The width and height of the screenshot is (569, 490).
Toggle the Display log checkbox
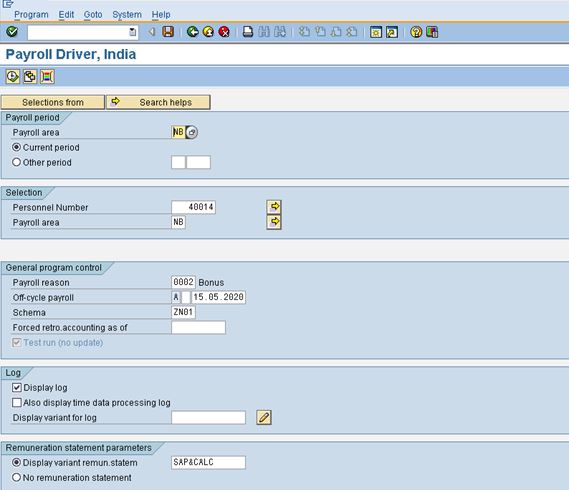(x=17, y=387)
